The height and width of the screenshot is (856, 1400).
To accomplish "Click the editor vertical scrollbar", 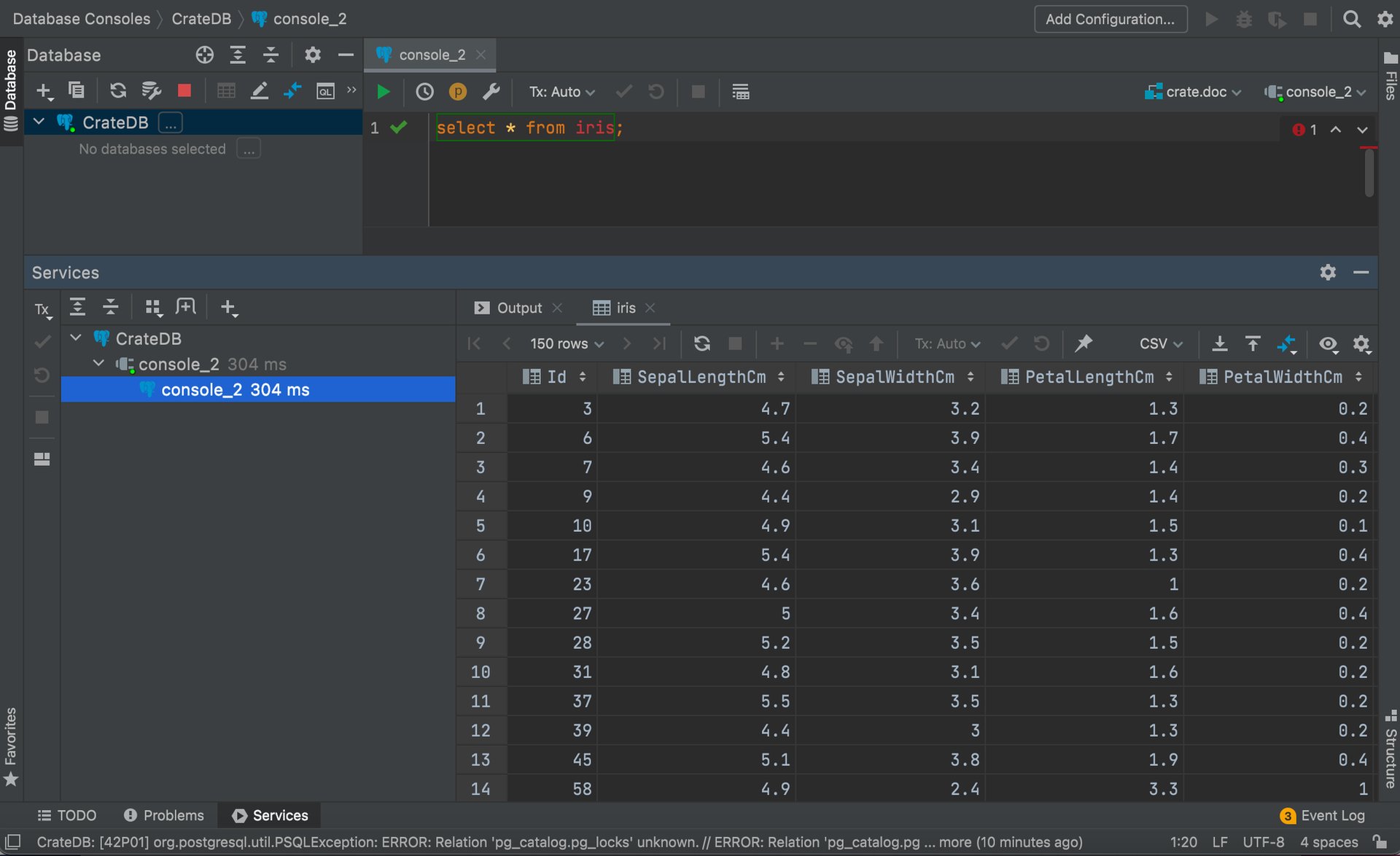I will coord(1369,172).
